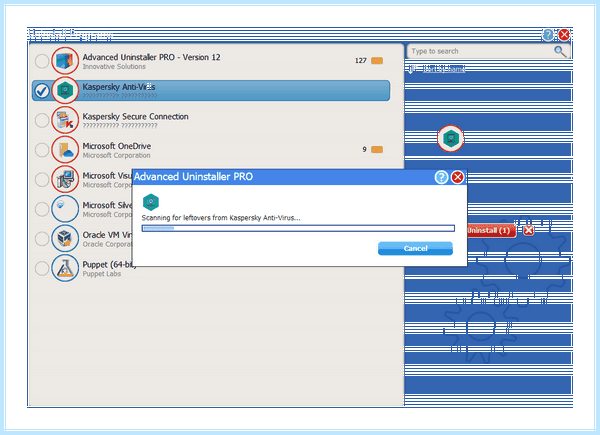The image size is (600, 435).
Task: Click the Microsoft OneDrive folder icon
Action: (x=65, y=150)
